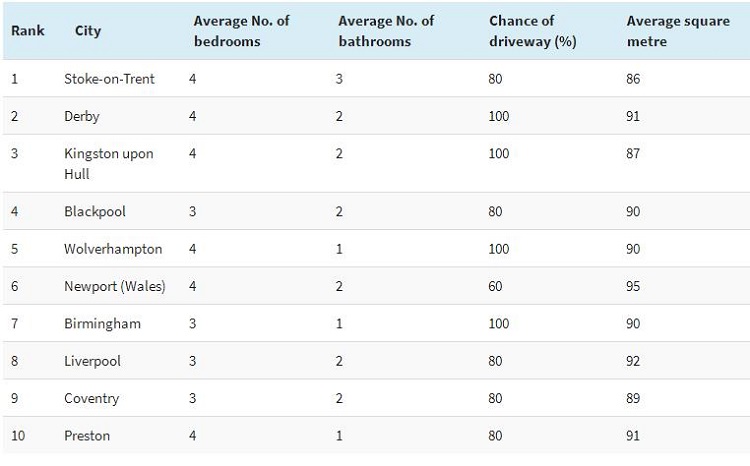The height and width of the screenshot is (466, 750).
Task: Click the Wolverhampton city cell
Action: click(x=113, y=249)
